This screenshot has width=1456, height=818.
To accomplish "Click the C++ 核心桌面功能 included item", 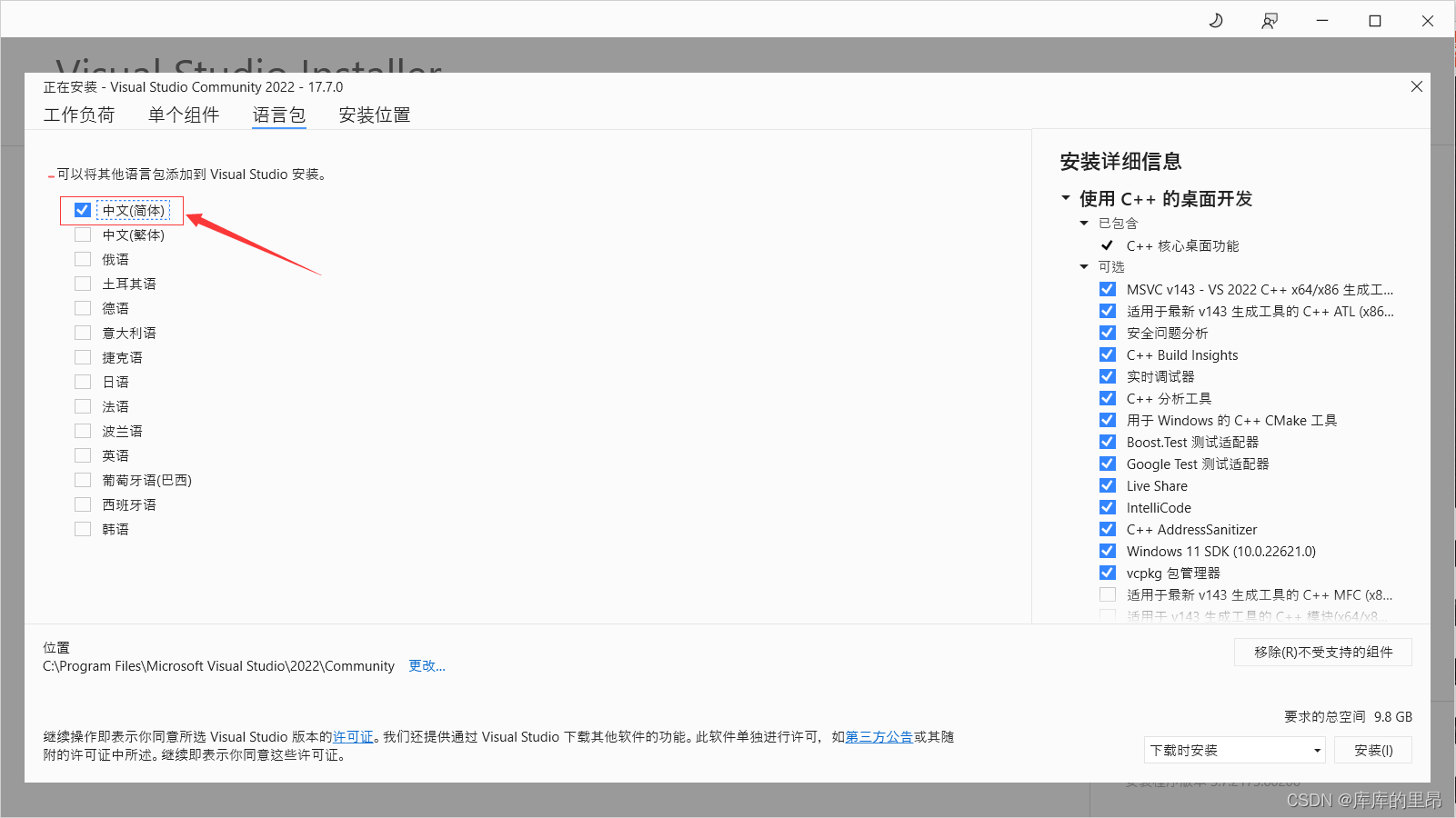I will tap(1182, 245).
